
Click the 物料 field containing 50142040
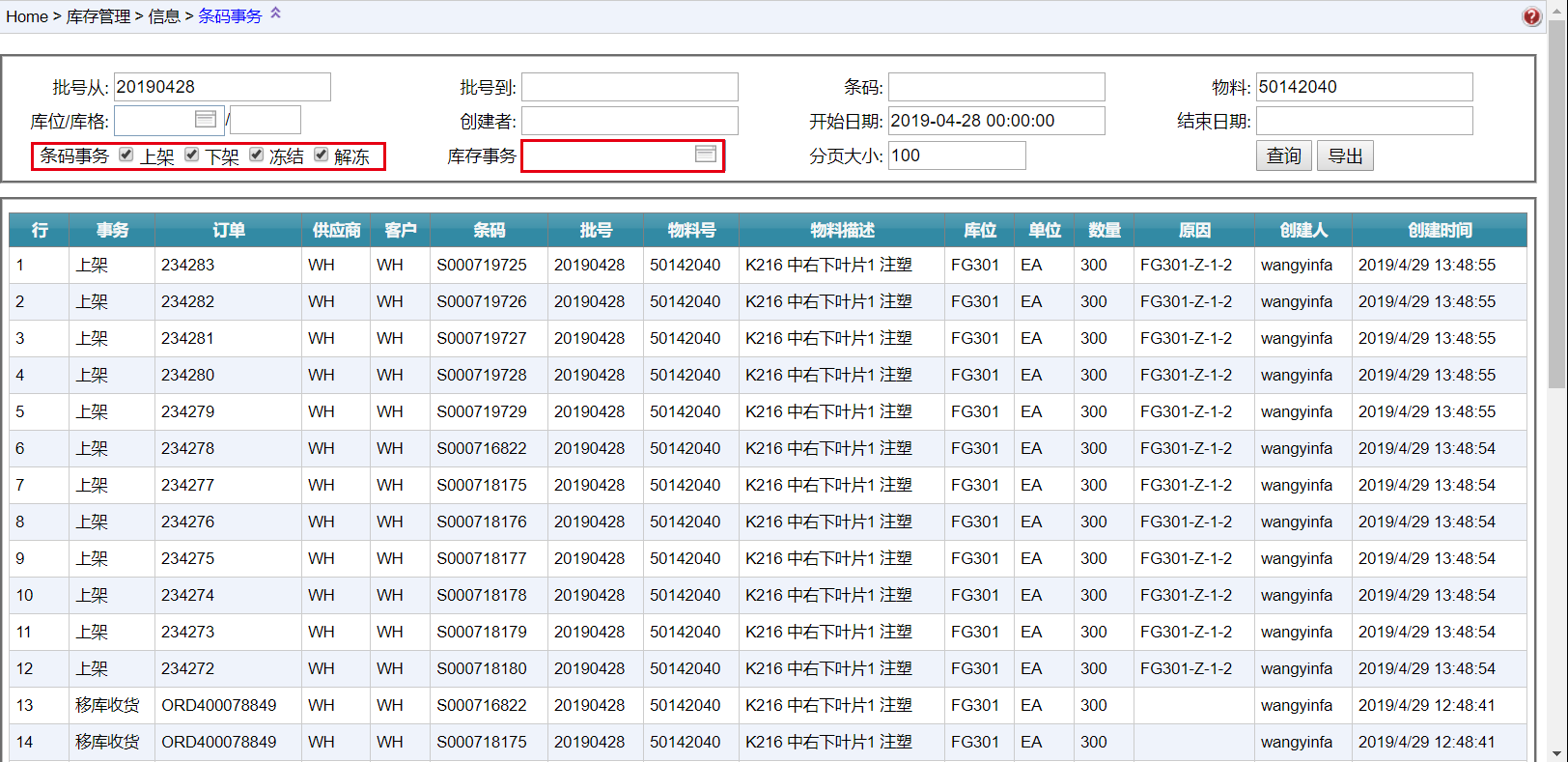click(x=1363, y=87)
